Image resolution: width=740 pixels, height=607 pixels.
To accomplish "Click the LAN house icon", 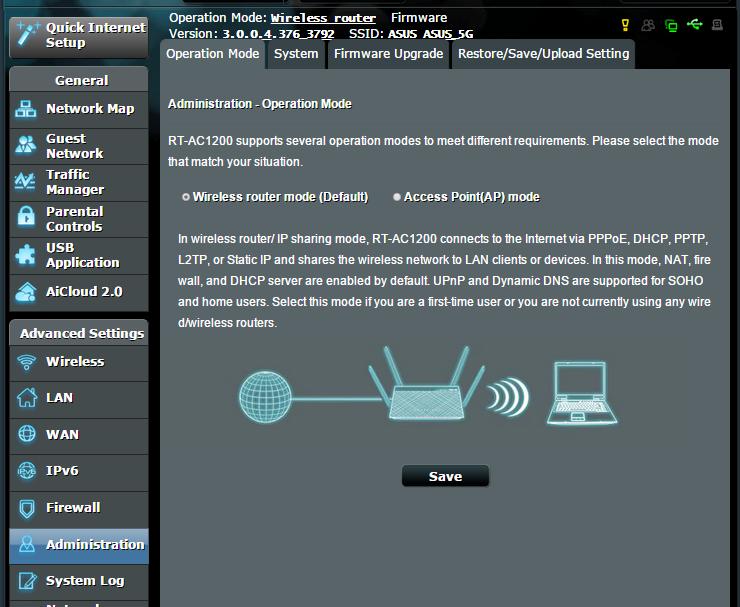I will click(26, 398).
